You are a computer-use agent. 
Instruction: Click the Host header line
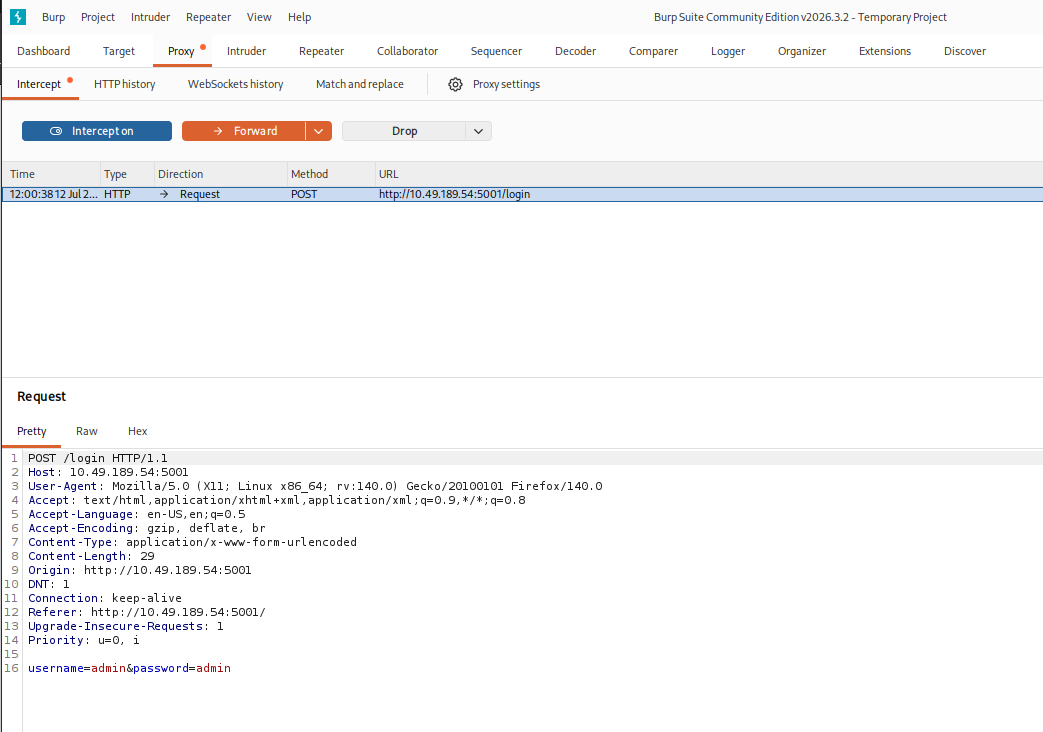(108, 472)
